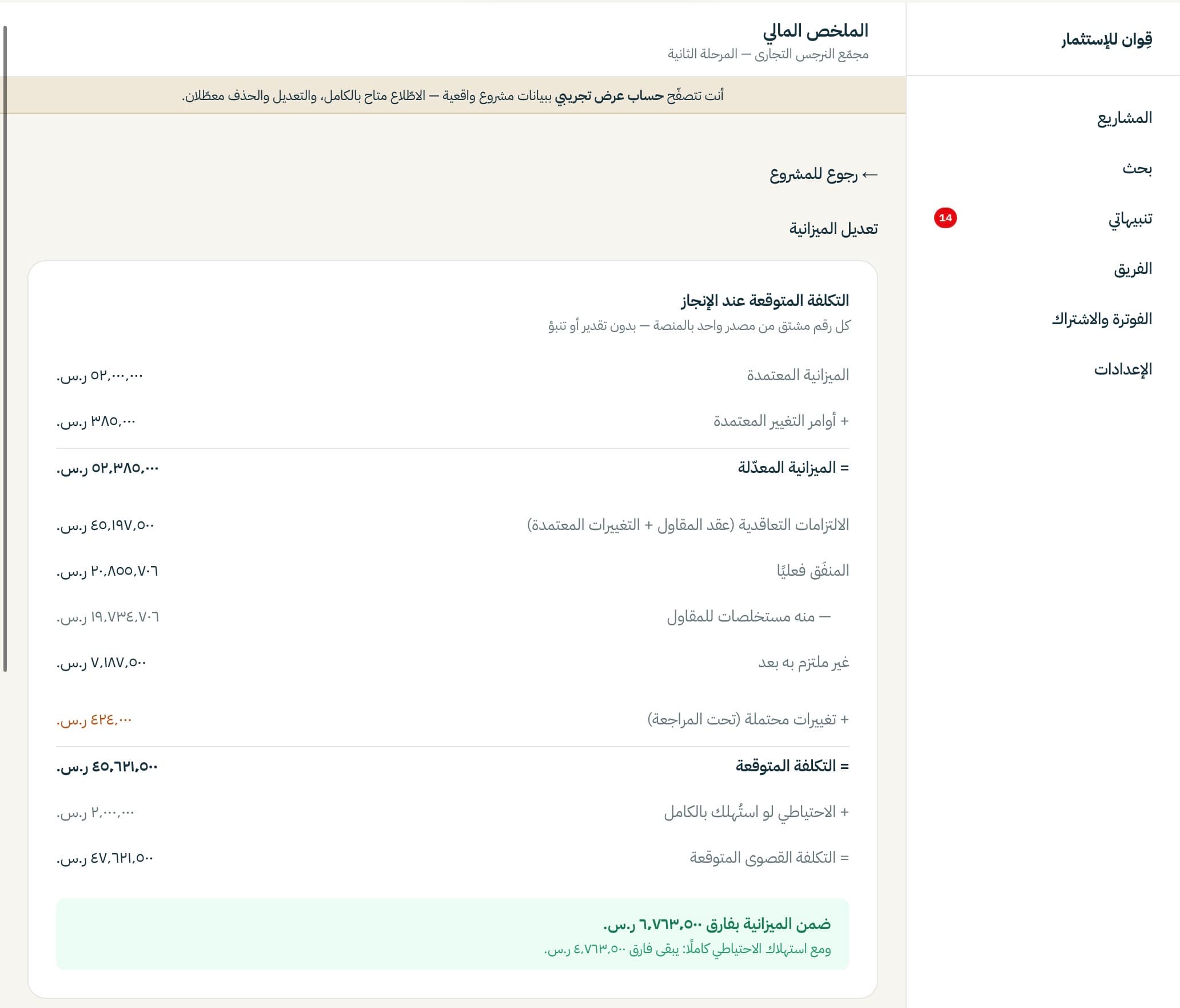Click the + أوامر التغيير المعتمدة label
1180x1008 pixels.
click(781, 421)
